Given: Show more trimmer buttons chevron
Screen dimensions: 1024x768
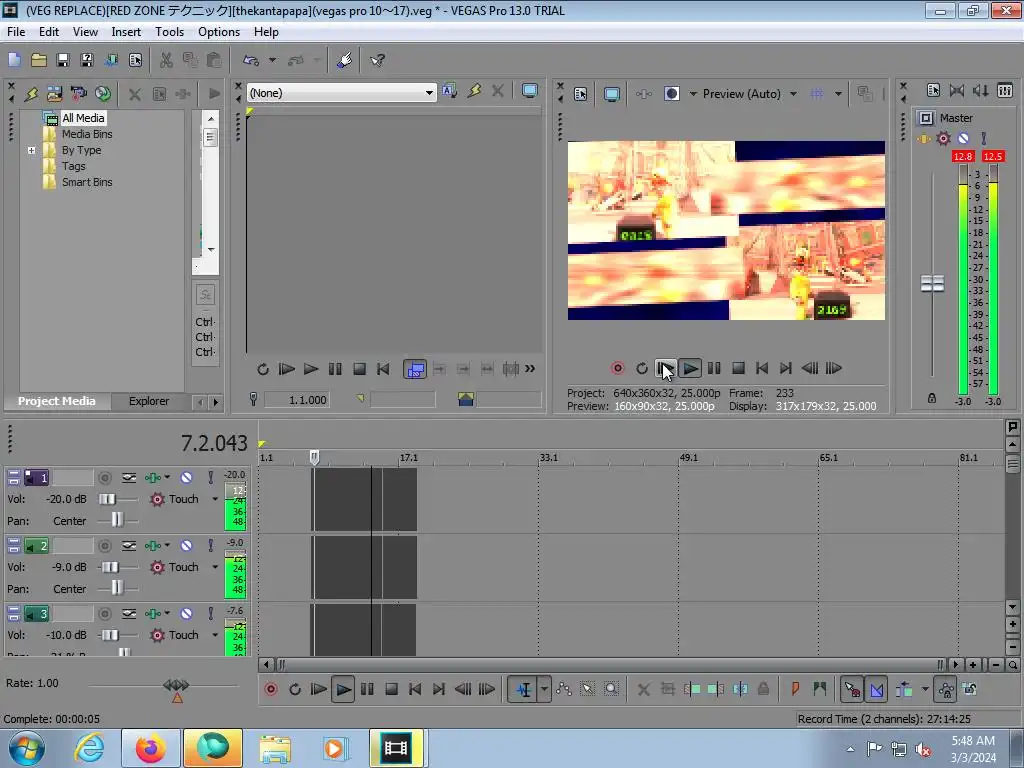Looking at the screenshot, I should tap(530, 369).
